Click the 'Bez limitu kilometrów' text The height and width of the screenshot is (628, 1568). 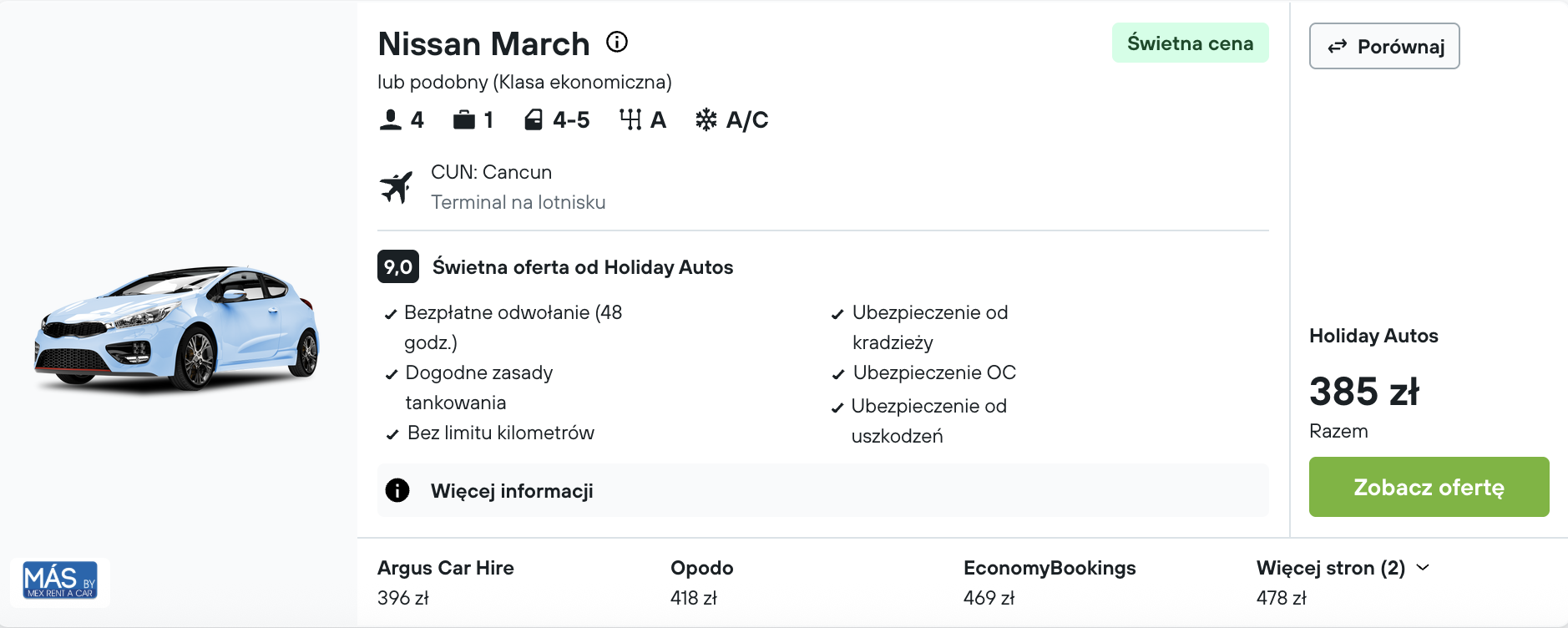[x=501, y=433]
